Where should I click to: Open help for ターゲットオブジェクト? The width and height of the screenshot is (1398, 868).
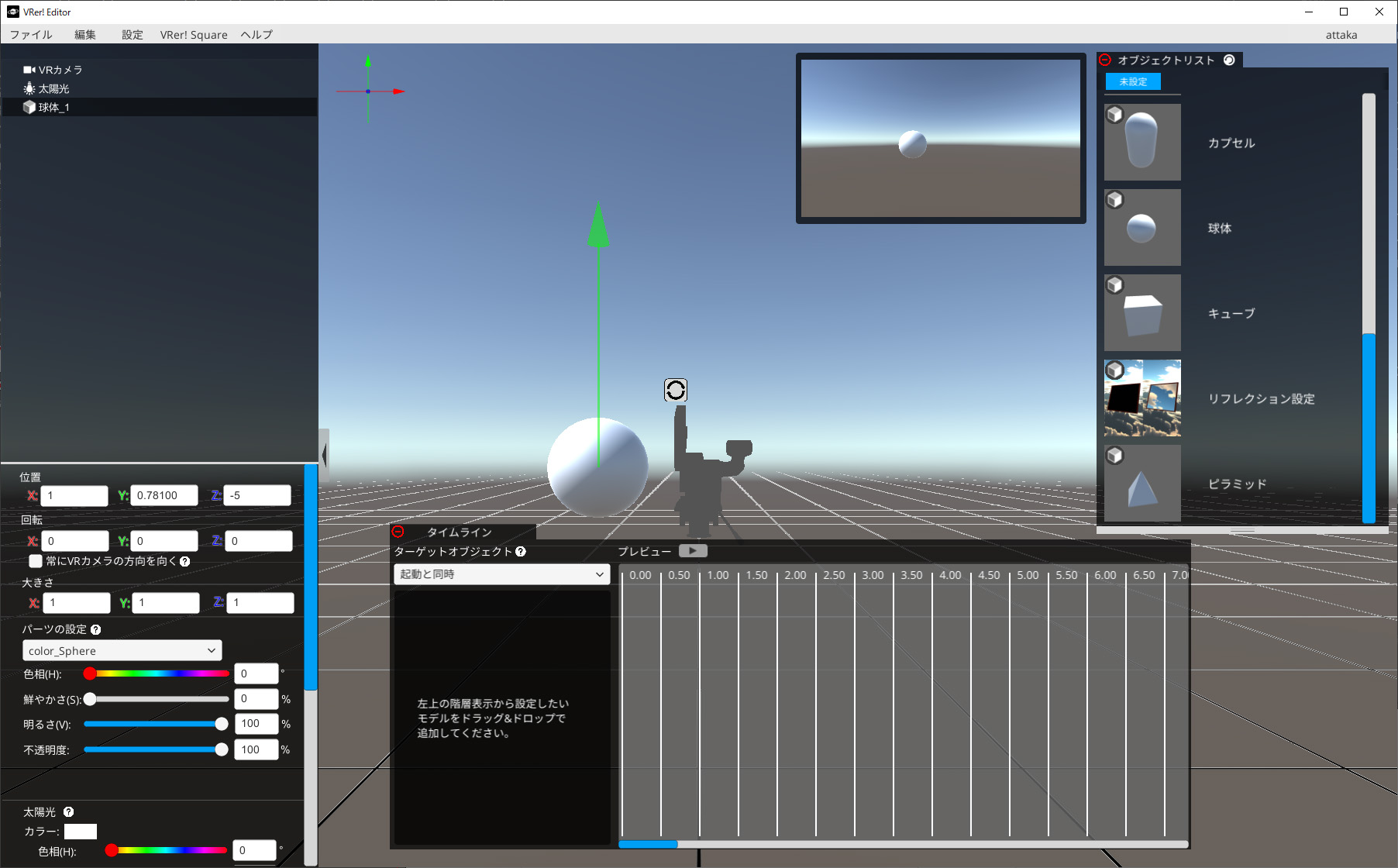point(521,551)
